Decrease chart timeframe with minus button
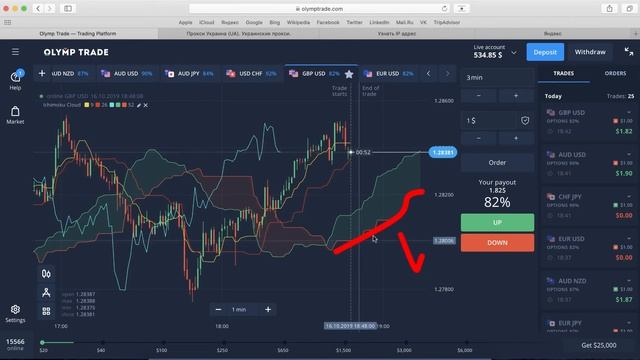640x360 pixels. point(218,309)
